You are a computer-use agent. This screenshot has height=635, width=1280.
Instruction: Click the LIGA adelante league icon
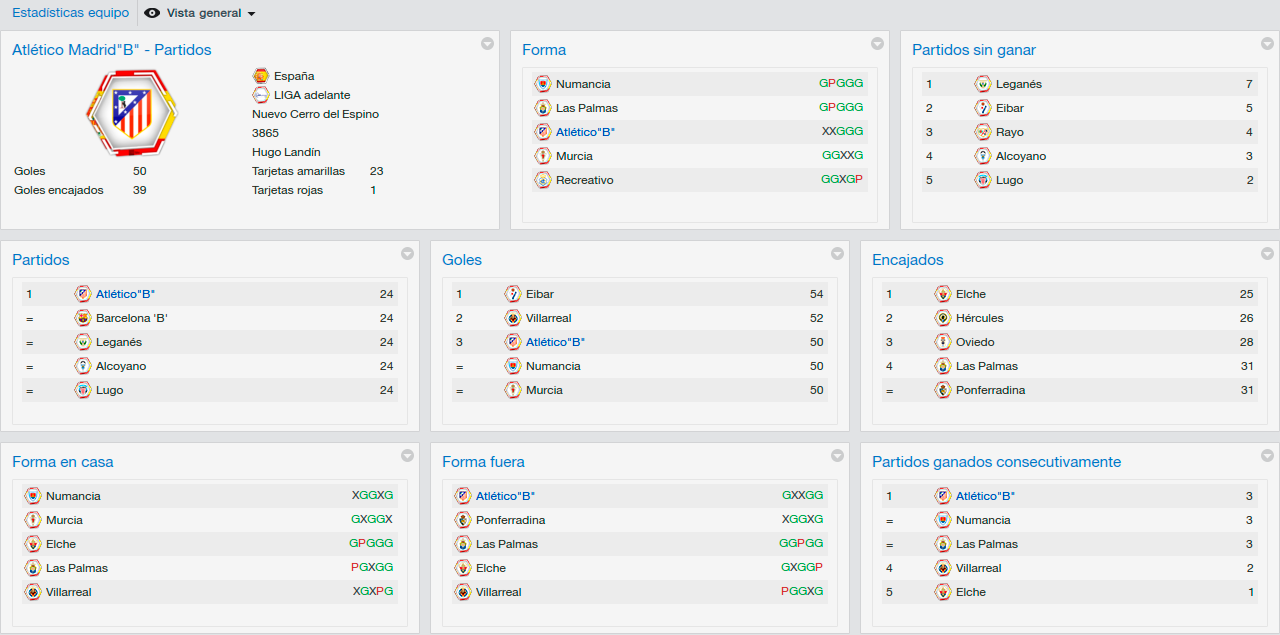[261, 95]
